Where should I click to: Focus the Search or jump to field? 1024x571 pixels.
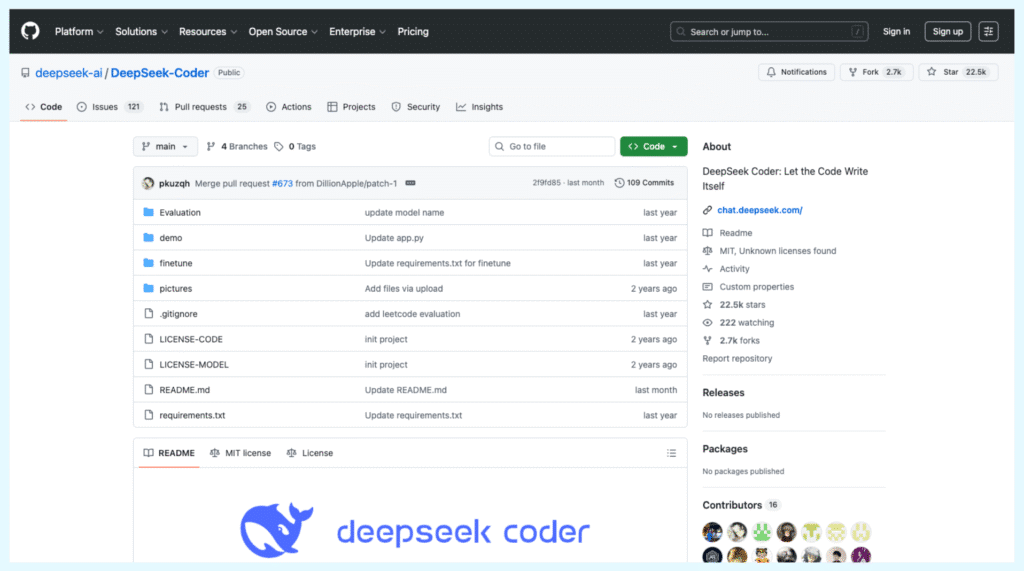coord(769,31)
